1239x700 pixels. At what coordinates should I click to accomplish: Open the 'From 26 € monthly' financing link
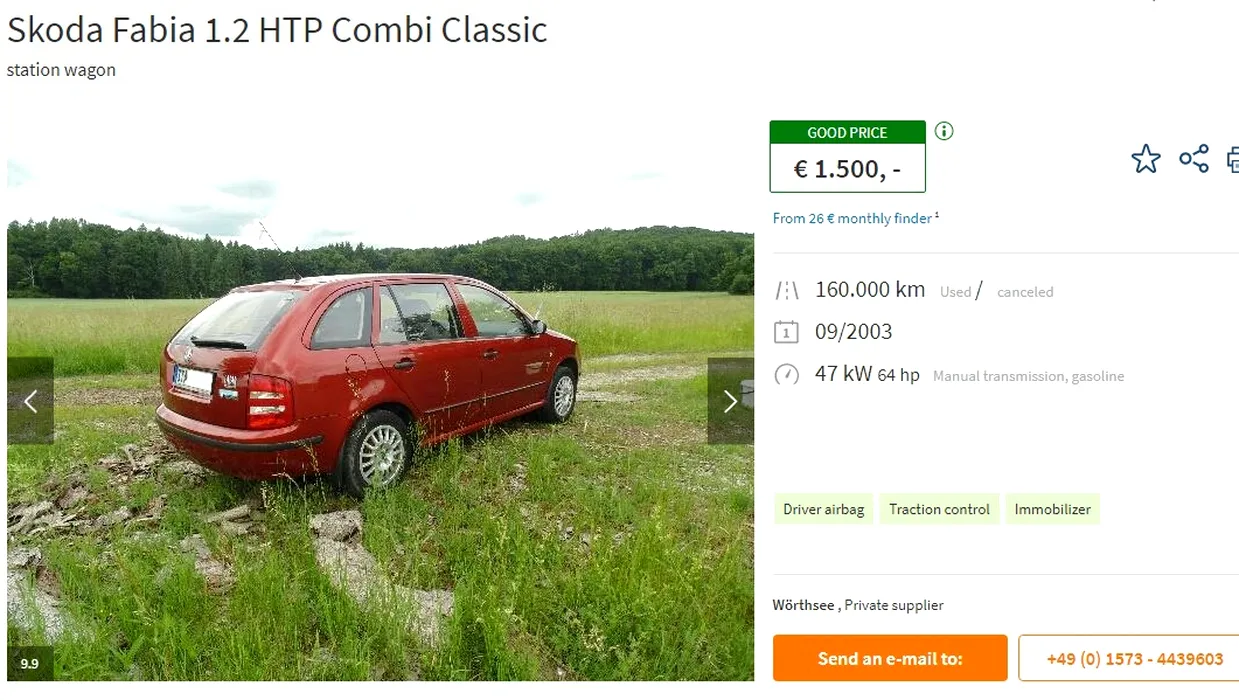855,218
